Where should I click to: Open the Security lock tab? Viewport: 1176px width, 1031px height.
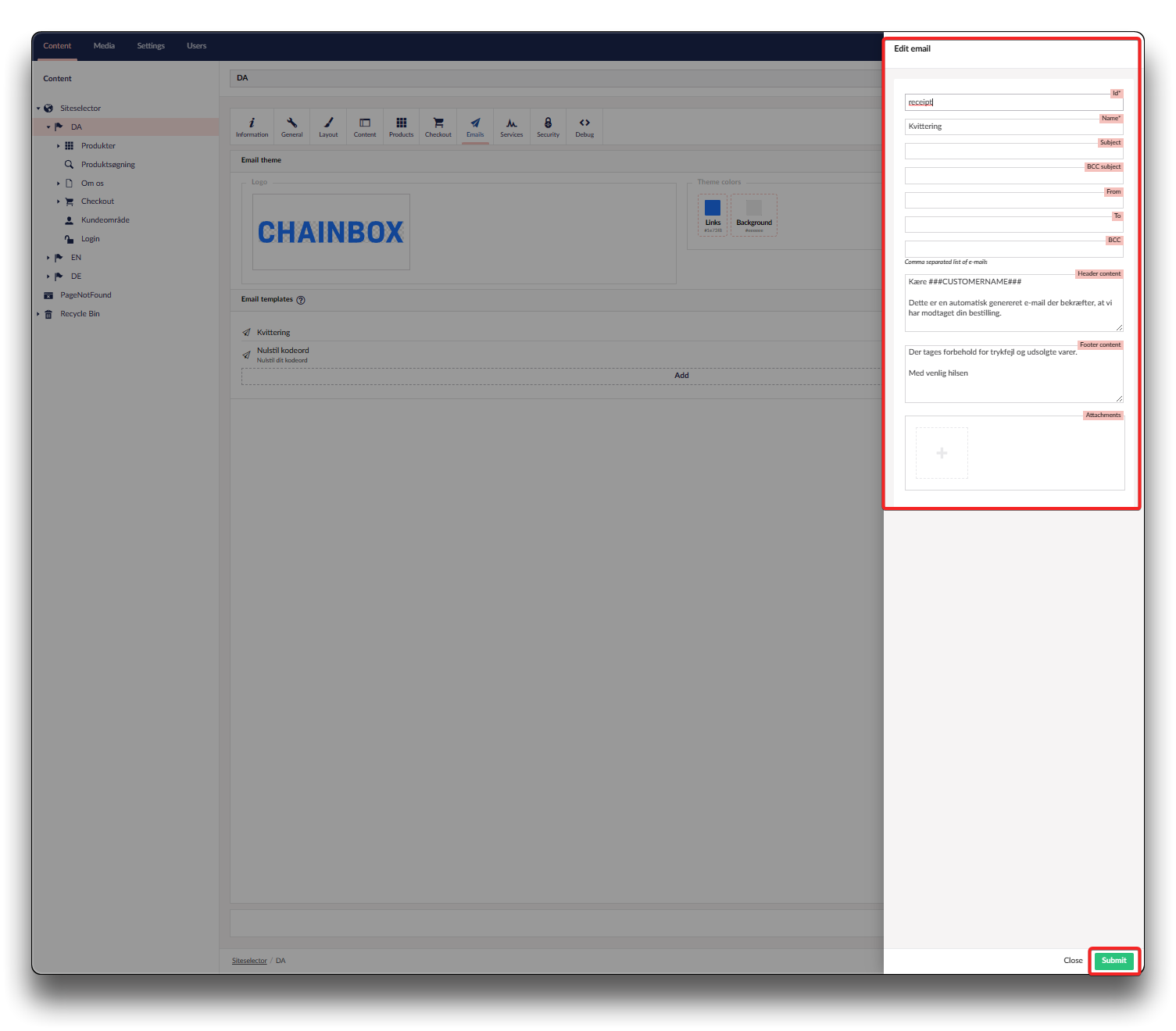click(548, 127)
